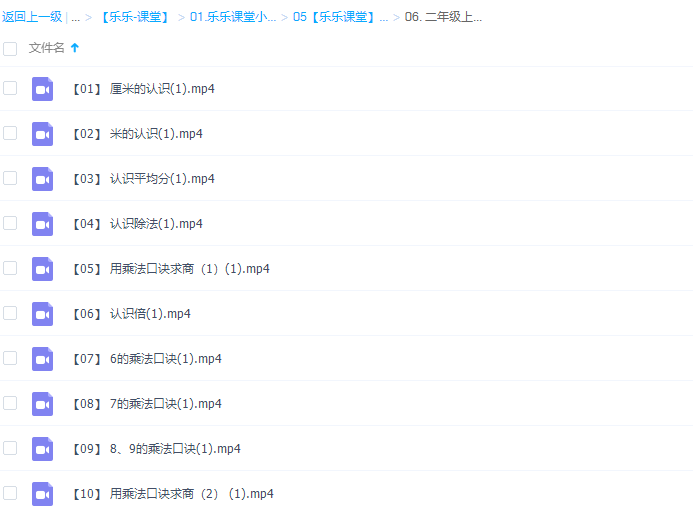Click video icon for 【01】厘米的认识 file
This screenshot has height=510, width=693.
42,89
